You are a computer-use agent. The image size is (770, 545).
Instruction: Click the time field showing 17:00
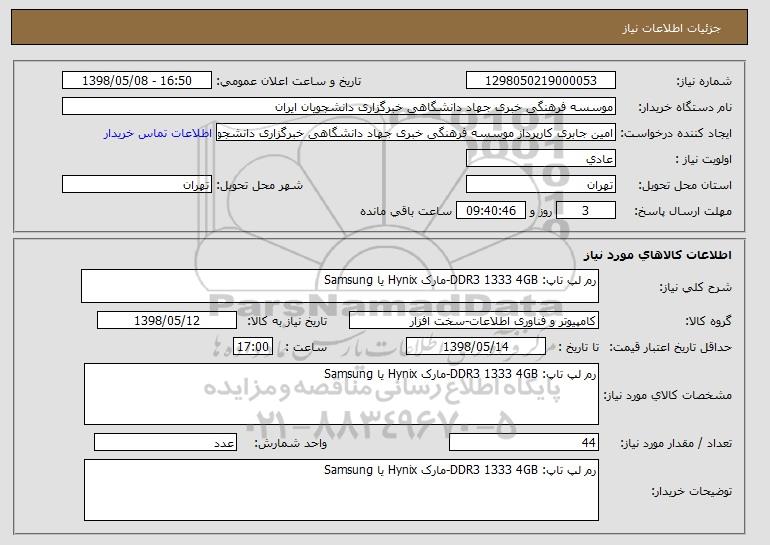(253, 347)
